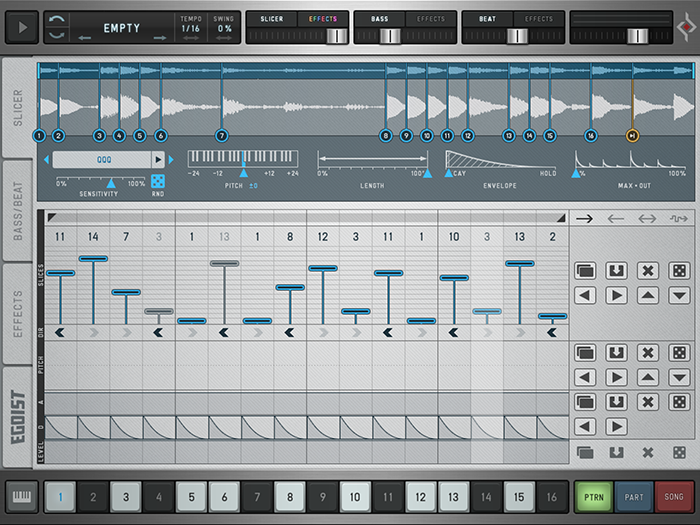Toggle pattern slot 7

coord(257,496)
